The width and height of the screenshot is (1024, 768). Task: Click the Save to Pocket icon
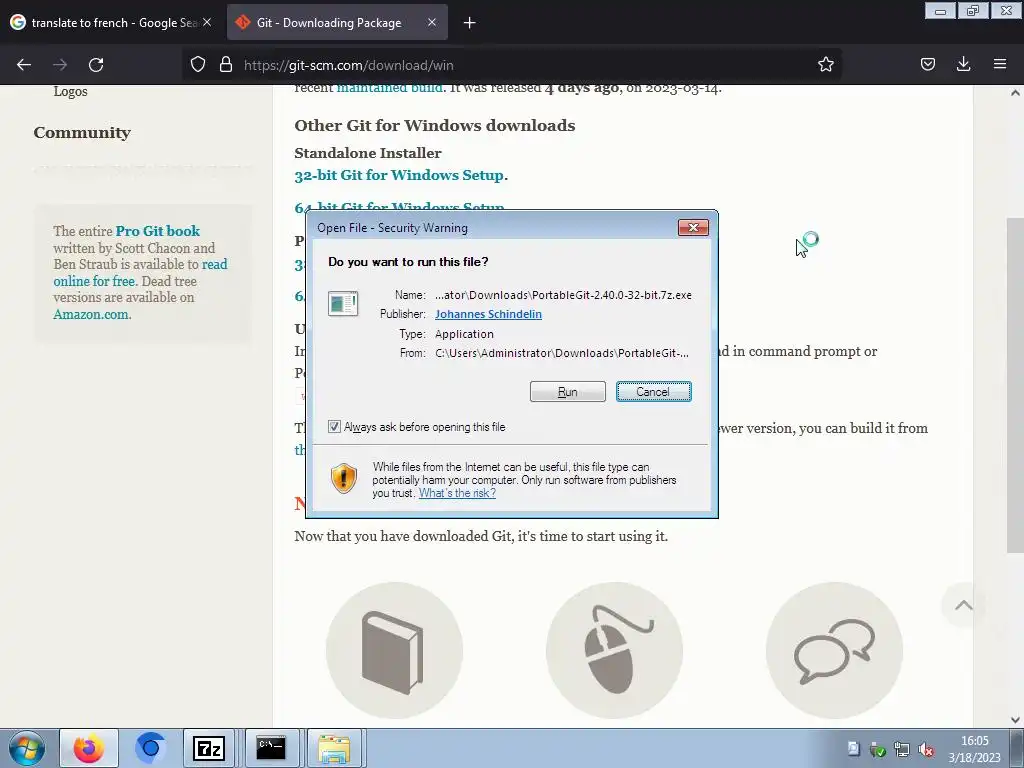(x=928, y=64)
